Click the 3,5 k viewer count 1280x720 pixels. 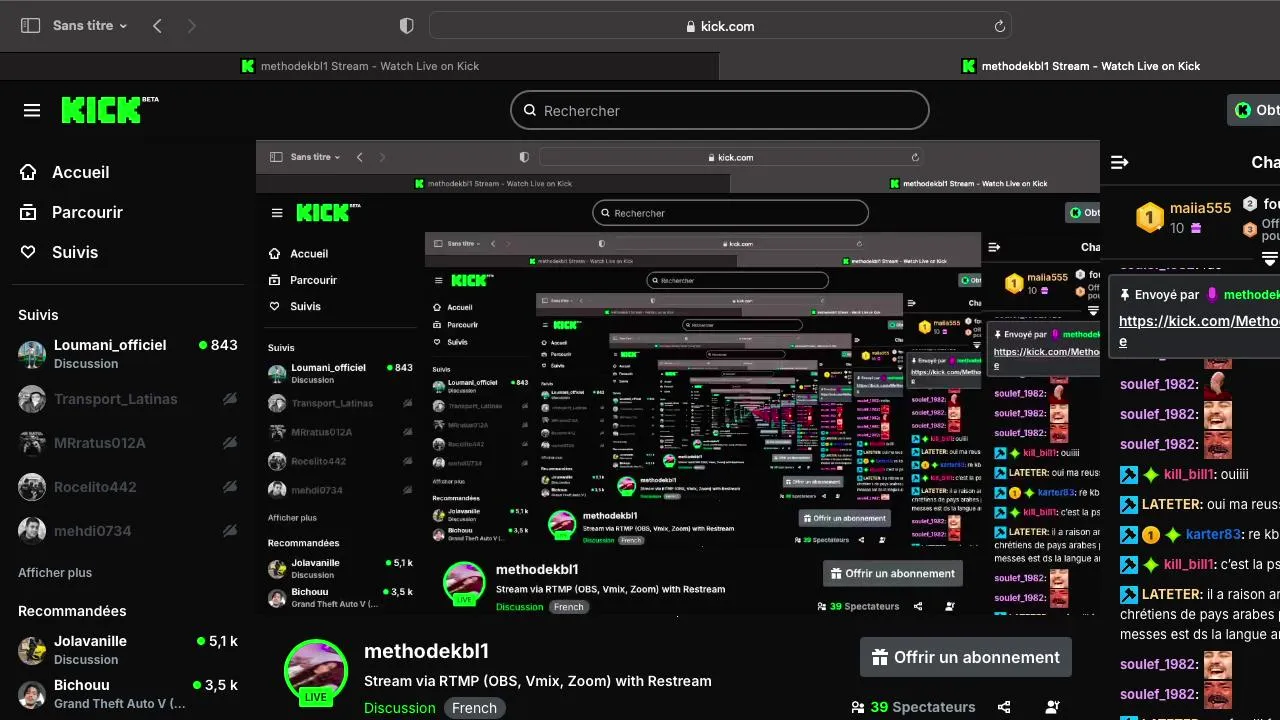click(x=214, y=685)
